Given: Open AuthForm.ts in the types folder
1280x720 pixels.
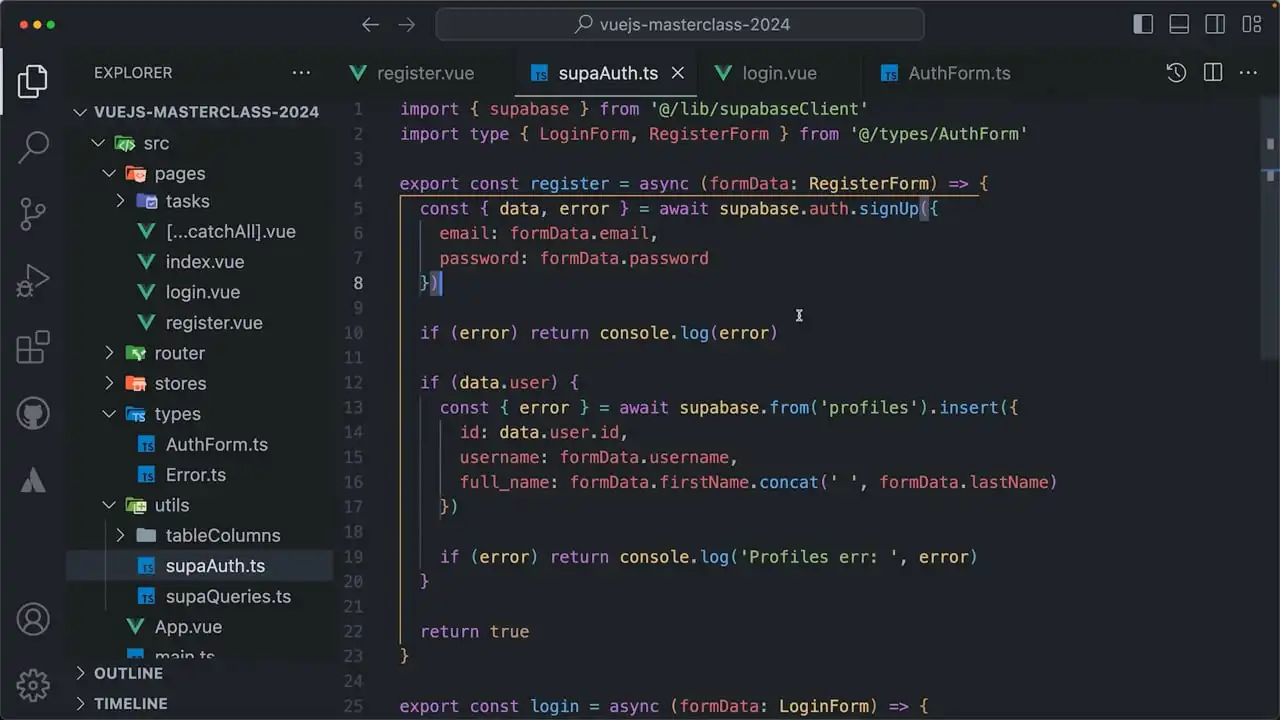Looking at the screenshot, I should coord(200,444).
